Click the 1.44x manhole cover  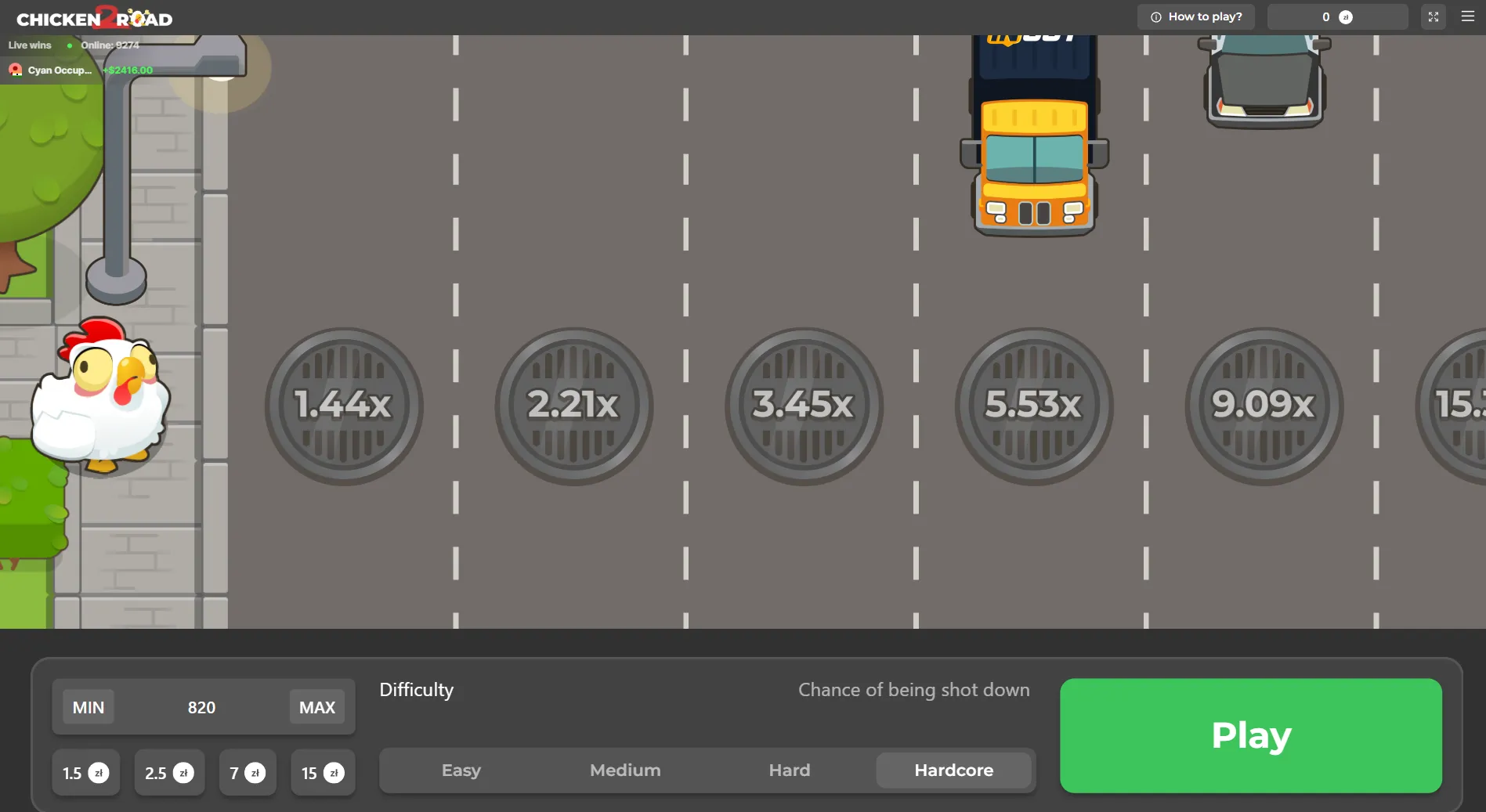coord(343,406)
